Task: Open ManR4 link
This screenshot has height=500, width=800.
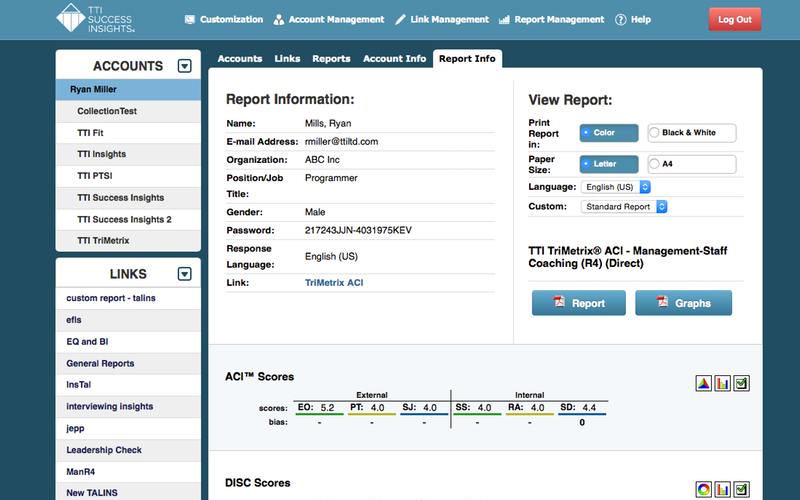Action: [x=128, y=472]
